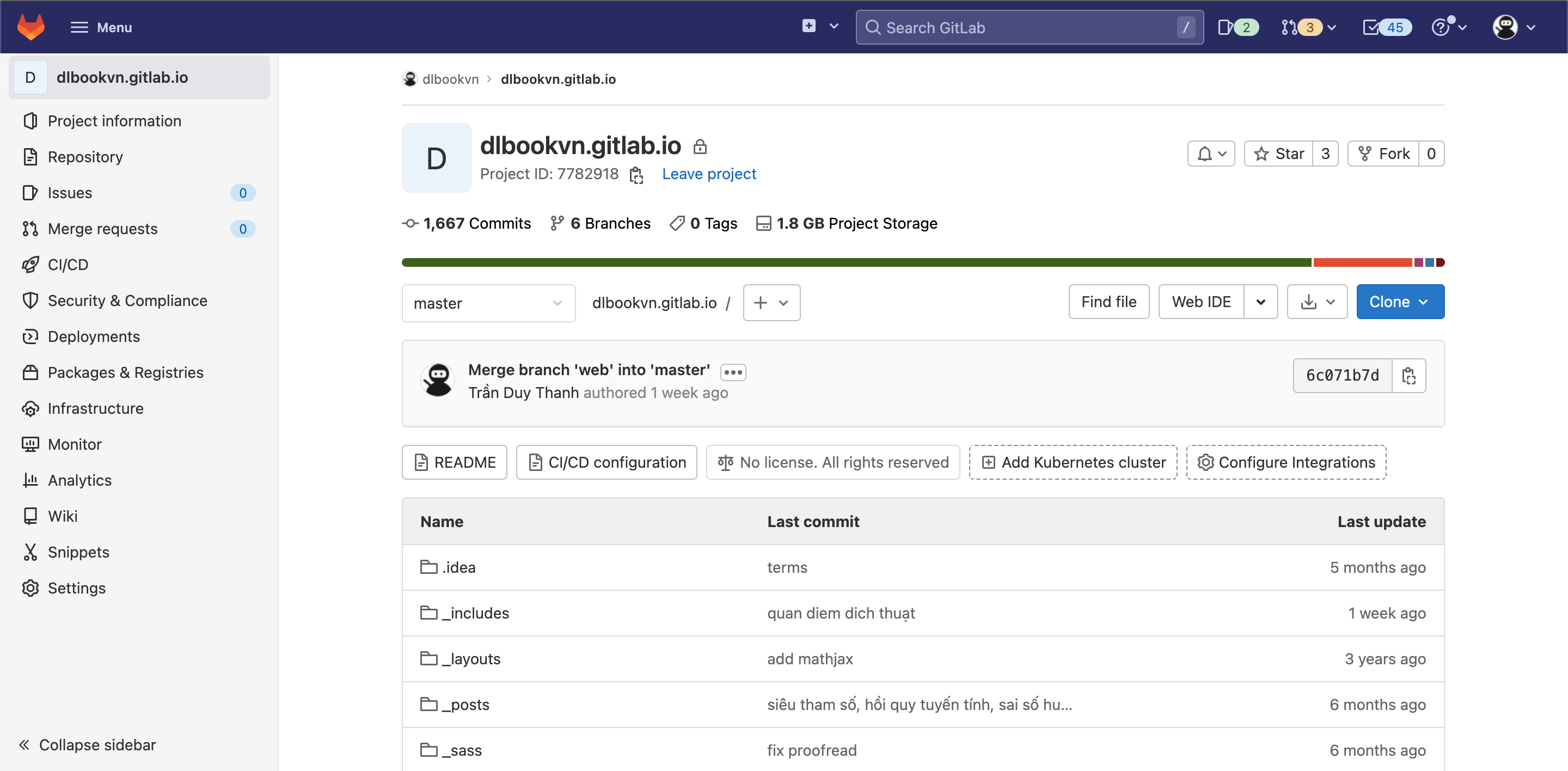1568x771 pixels.
Task: Expand the Clone dropdown
Action: coord(1399,302)
